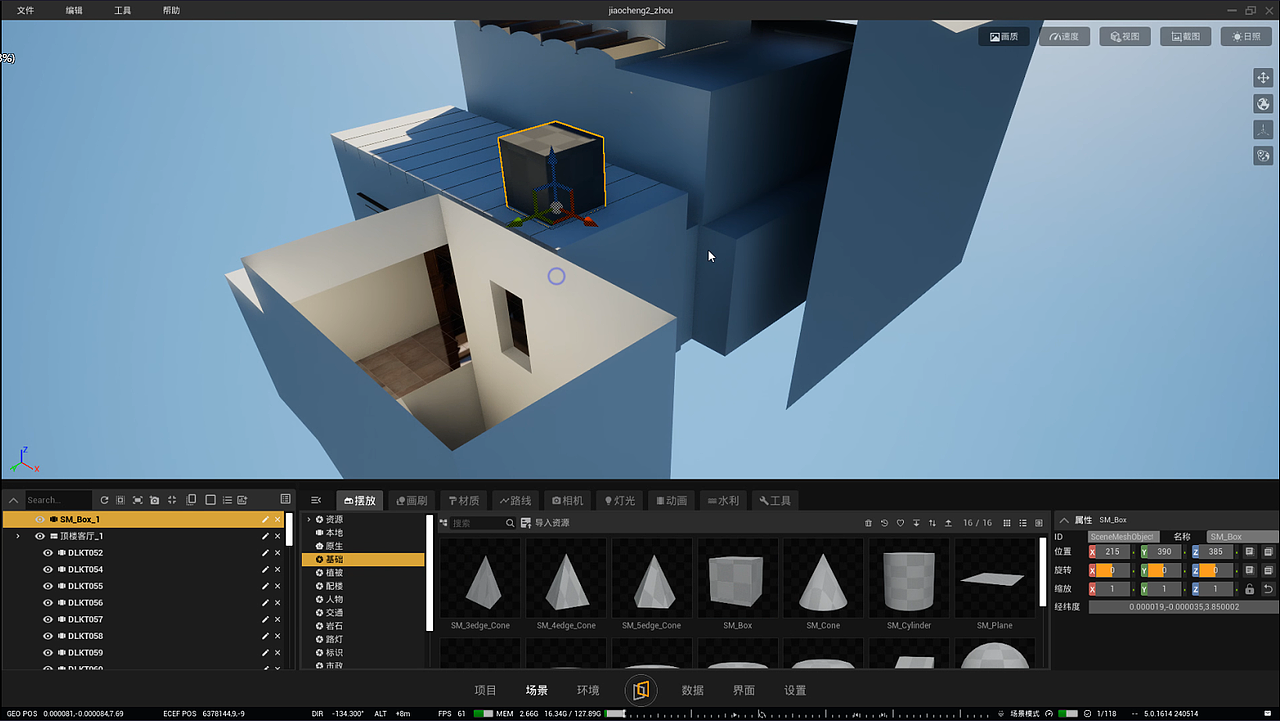This screenshot has width=1280, height=721.
Task: Click the outliner Search field
Action: pyautogui.click(x=57, y=500)
